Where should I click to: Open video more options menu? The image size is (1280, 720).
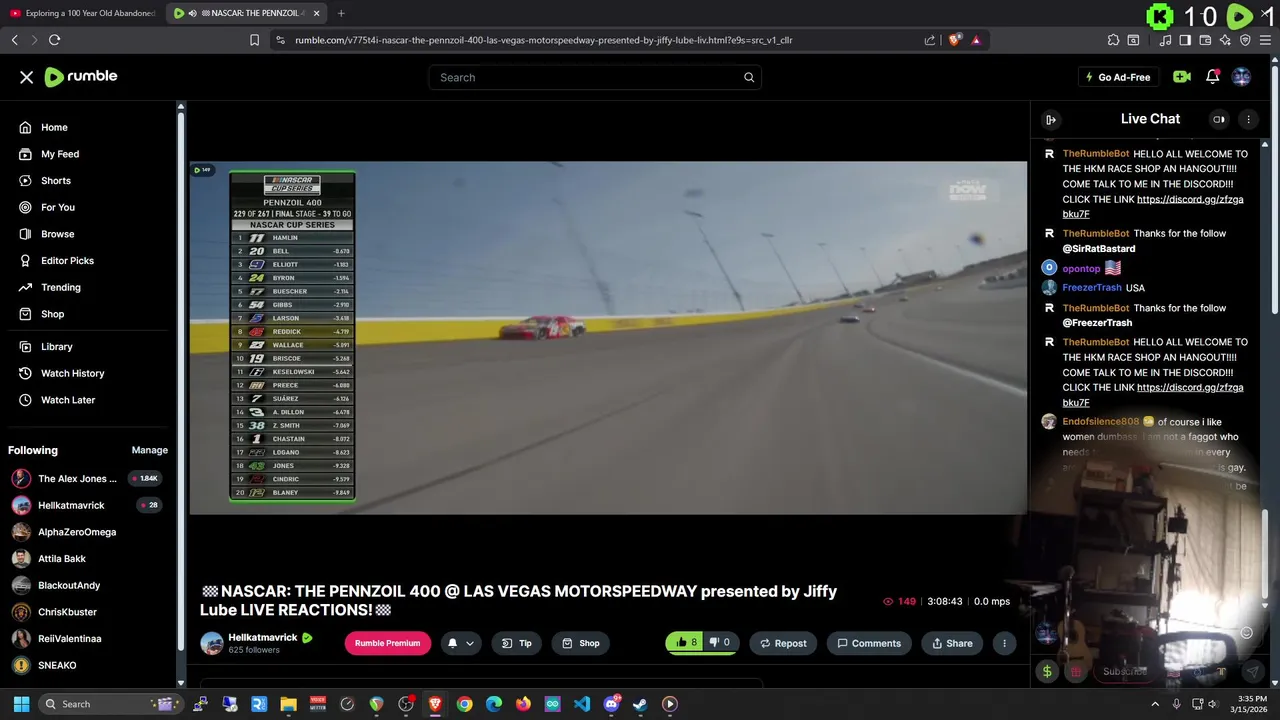coord(1004,643)
